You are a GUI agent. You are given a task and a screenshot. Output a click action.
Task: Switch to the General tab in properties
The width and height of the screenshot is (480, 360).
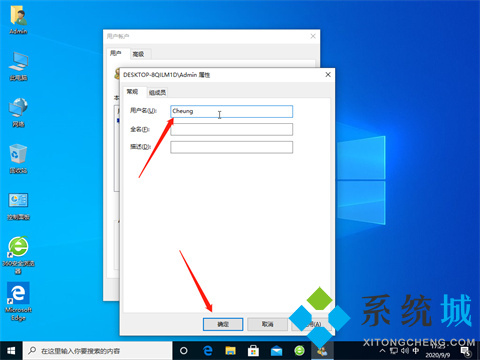(x=132, y=91)
